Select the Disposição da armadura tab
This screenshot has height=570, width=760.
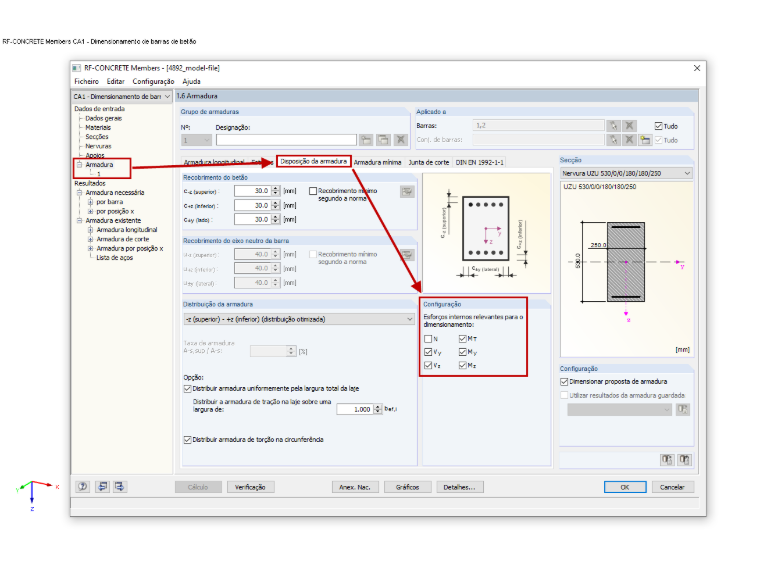pos(314,161)
